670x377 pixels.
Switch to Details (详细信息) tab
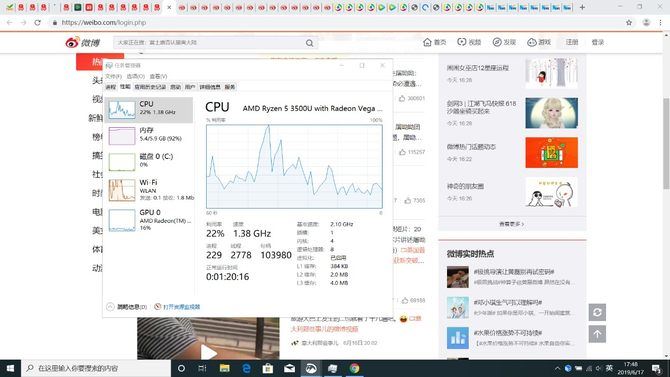[x=210, y=87]
